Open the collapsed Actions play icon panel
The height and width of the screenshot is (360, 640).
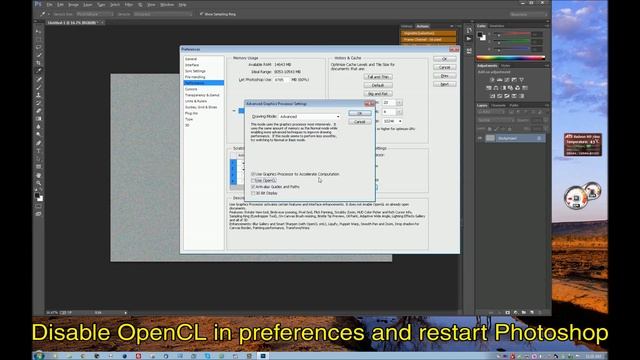pyautogui.click(x=469, y=39)
